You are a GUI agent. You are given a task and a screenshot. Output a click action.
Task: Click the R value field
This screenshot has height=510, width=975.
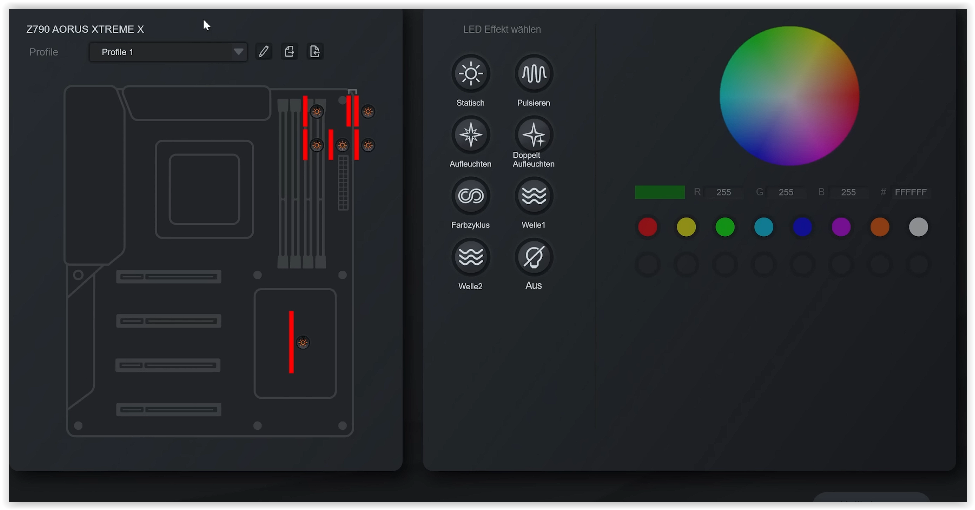(724, 192)
